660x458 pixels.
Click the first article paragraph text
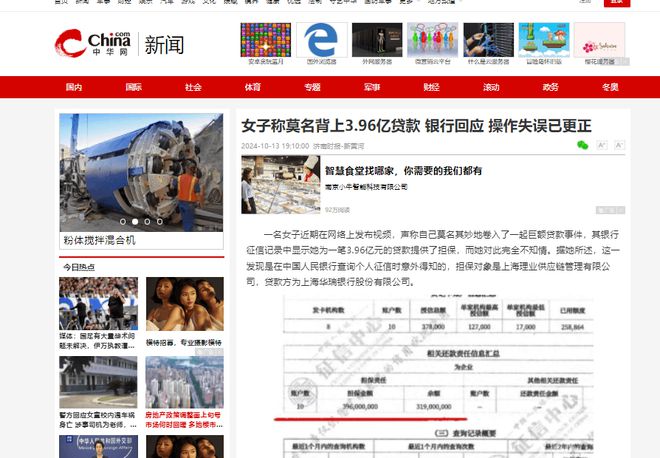433,258
